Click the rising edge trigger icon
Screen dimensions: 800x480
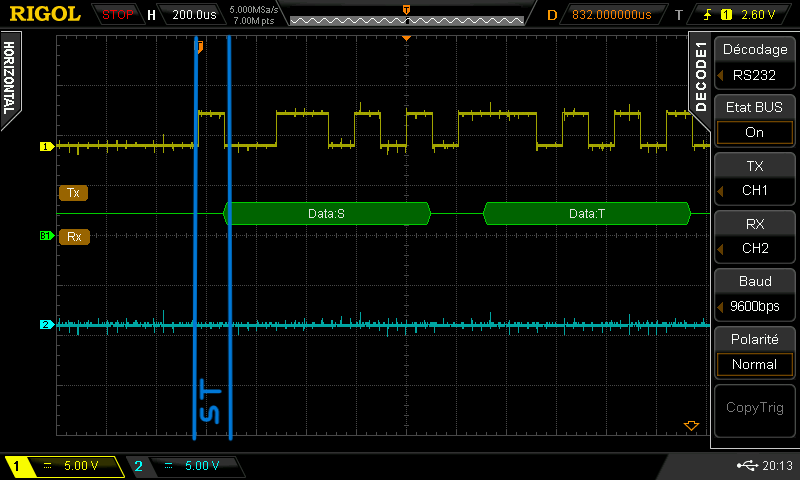pos(708,15)
